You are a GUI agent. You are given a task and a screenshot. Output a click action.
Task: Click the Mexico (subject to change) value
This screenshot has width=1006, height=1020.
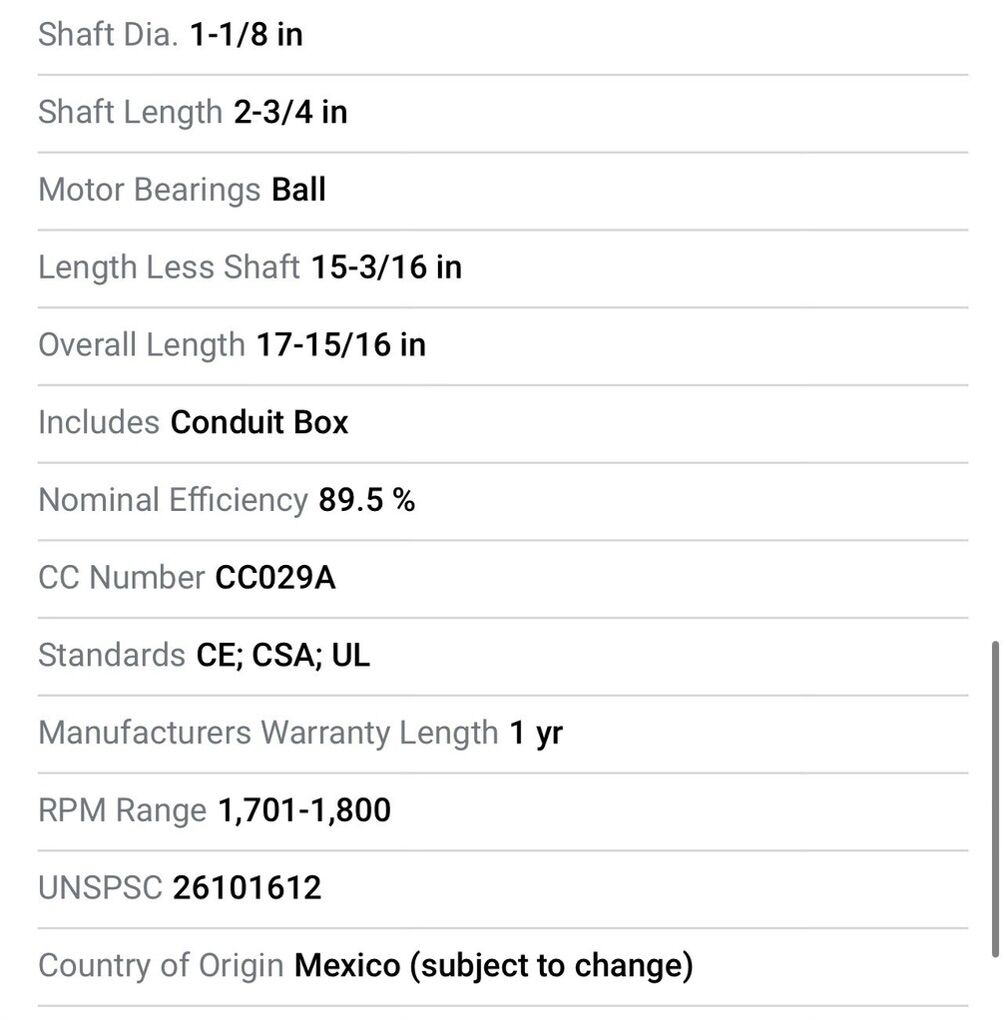[x=493, y=966]
